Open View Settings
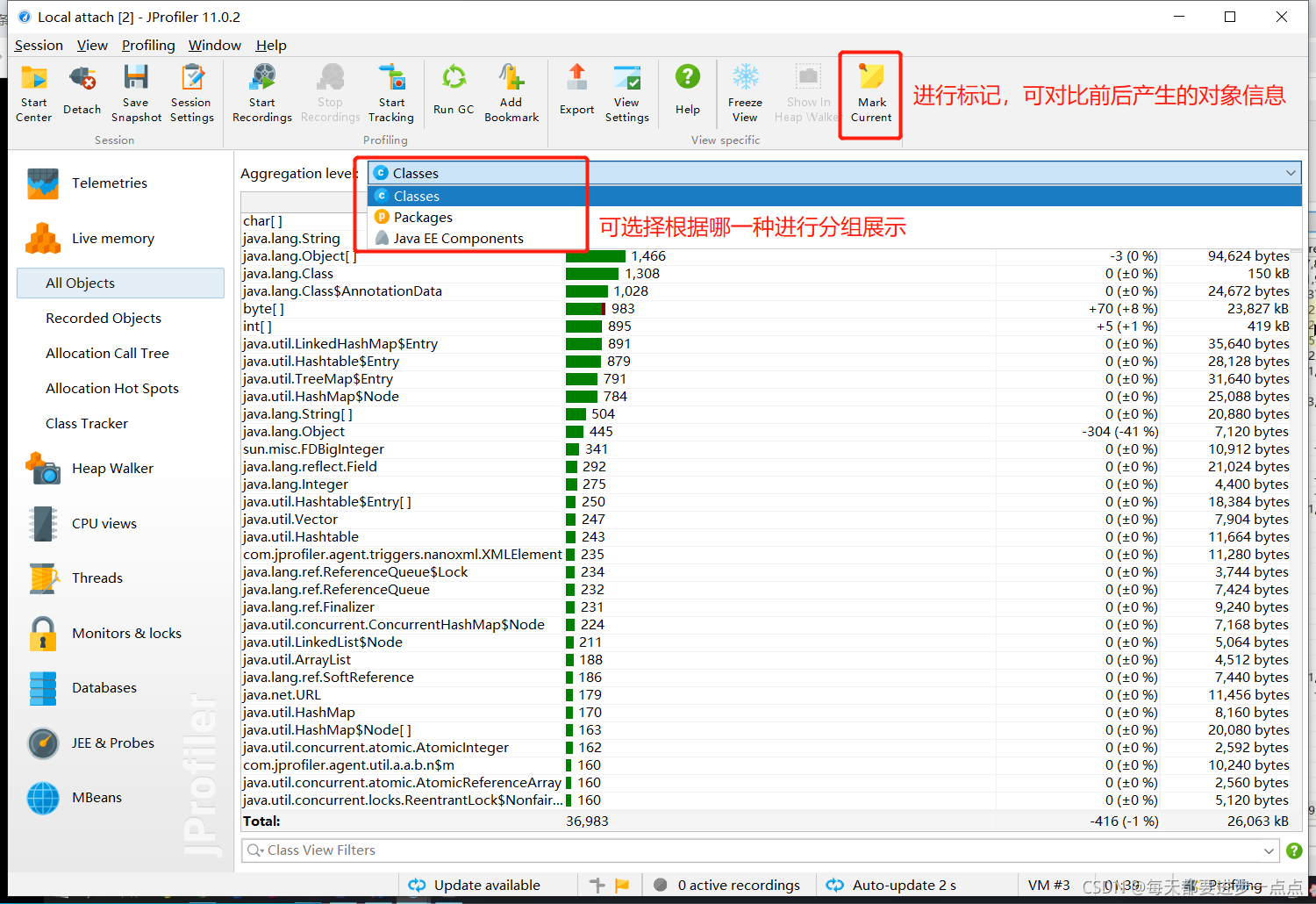The width and height of the screenshot is (1316, 904). tap(627, 94)
